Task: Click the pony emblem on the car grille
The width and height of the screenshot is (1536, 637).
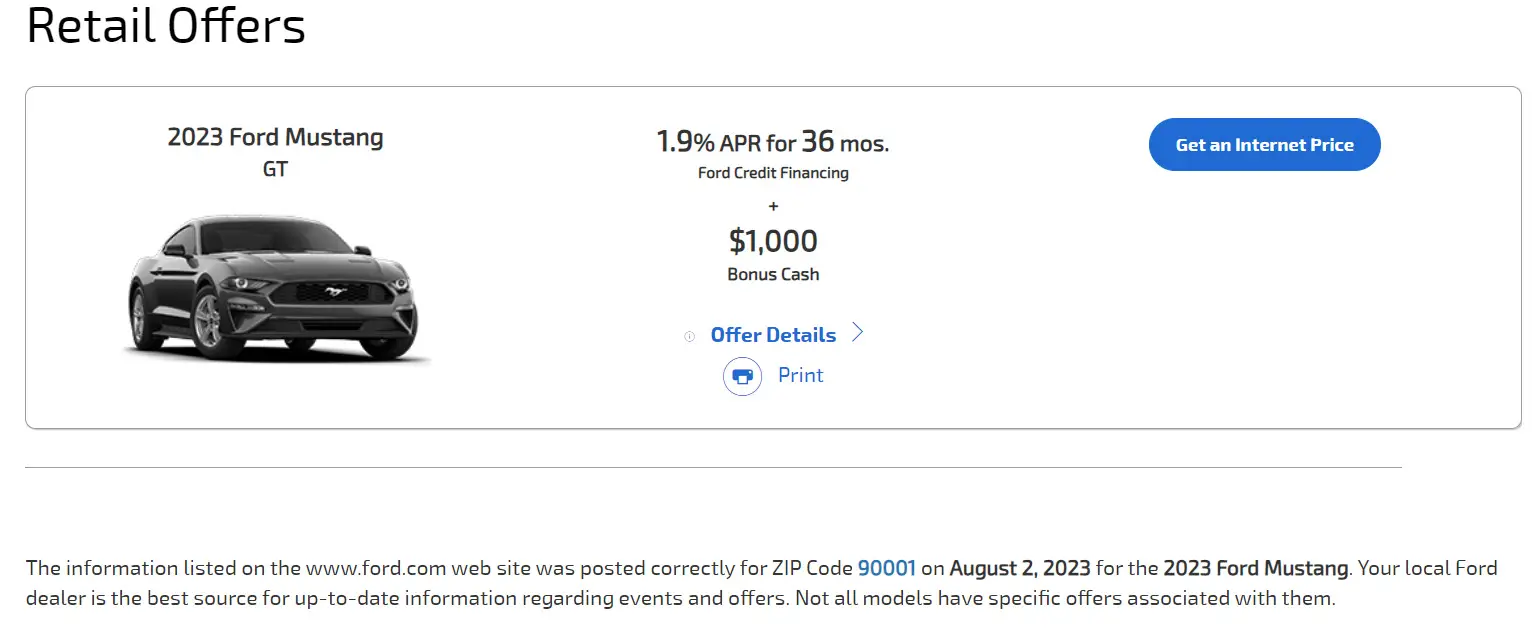Action: 333,293
